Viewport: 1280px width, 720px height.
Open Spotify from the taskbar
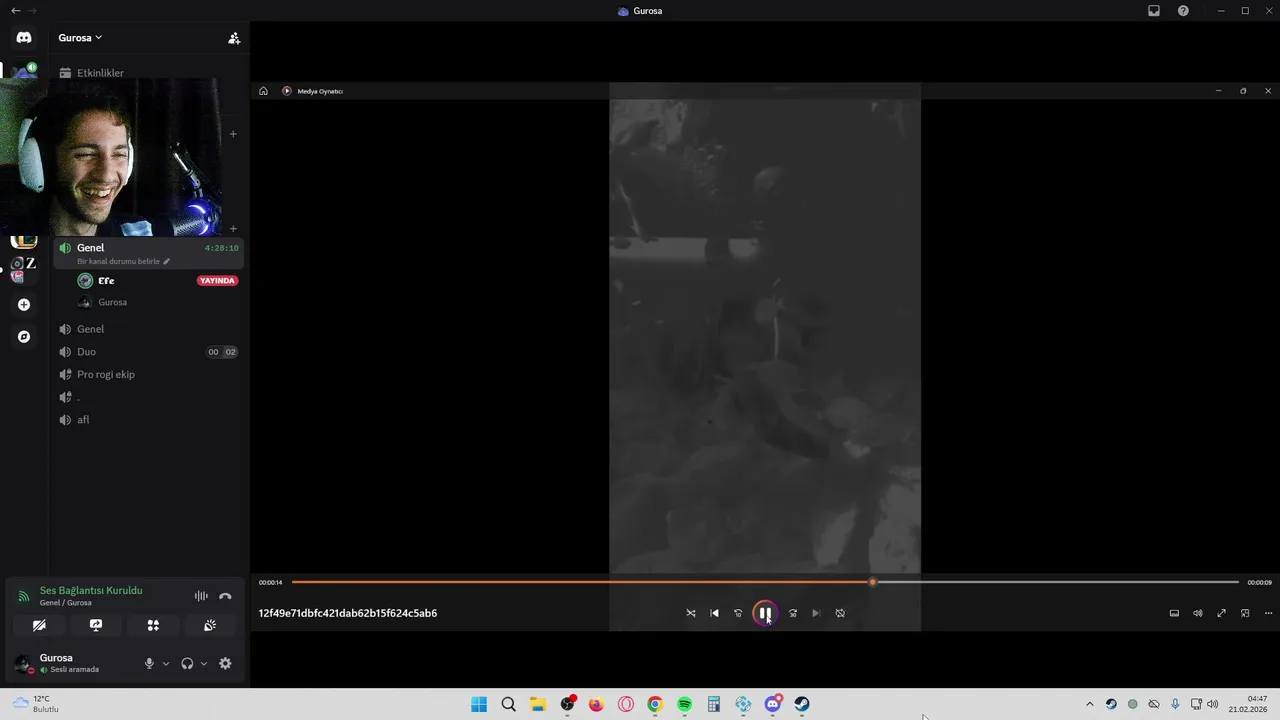pos(684,704)
